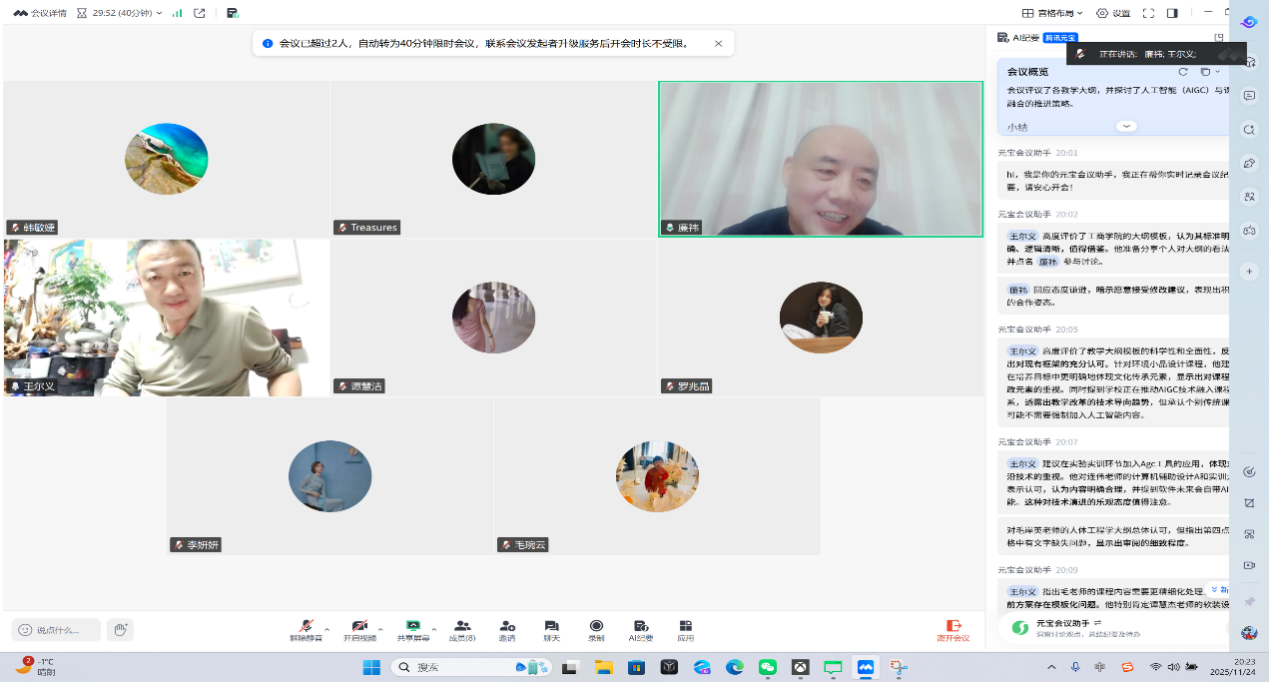
Task: Click the invite (邀请) icon
Action: coord(507,629)
